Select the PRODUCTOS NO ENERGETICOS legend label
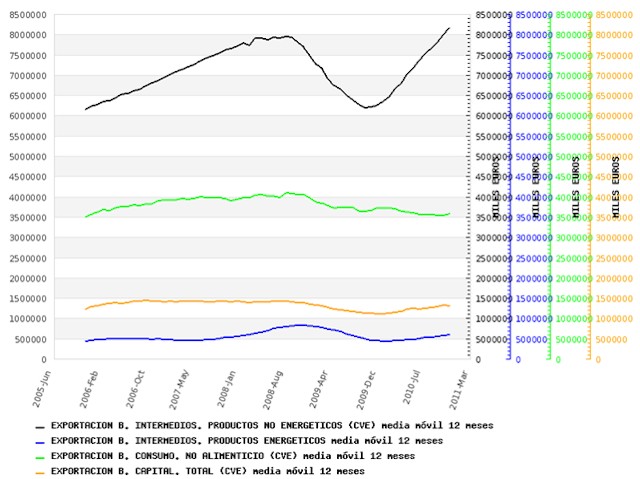Screen dimensions: 640x479 (x=271, y=425)
